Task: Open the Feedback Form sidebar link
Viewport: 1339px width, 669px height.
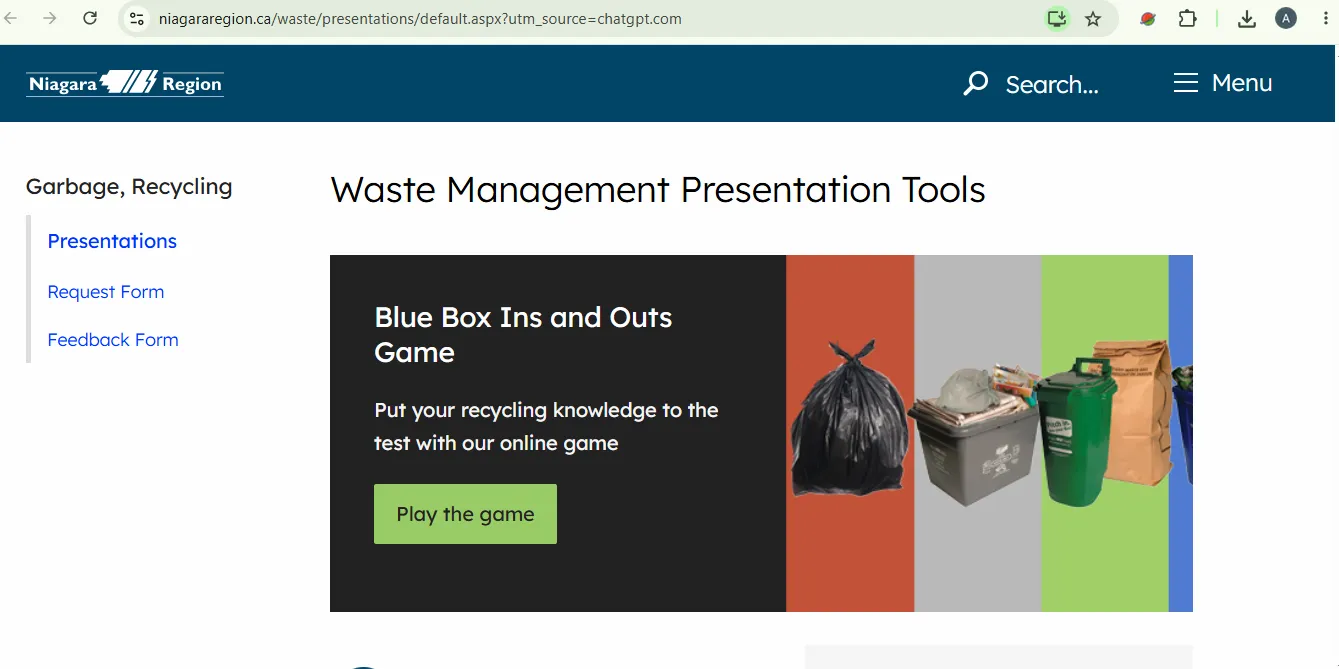Action: click(113, 340)
